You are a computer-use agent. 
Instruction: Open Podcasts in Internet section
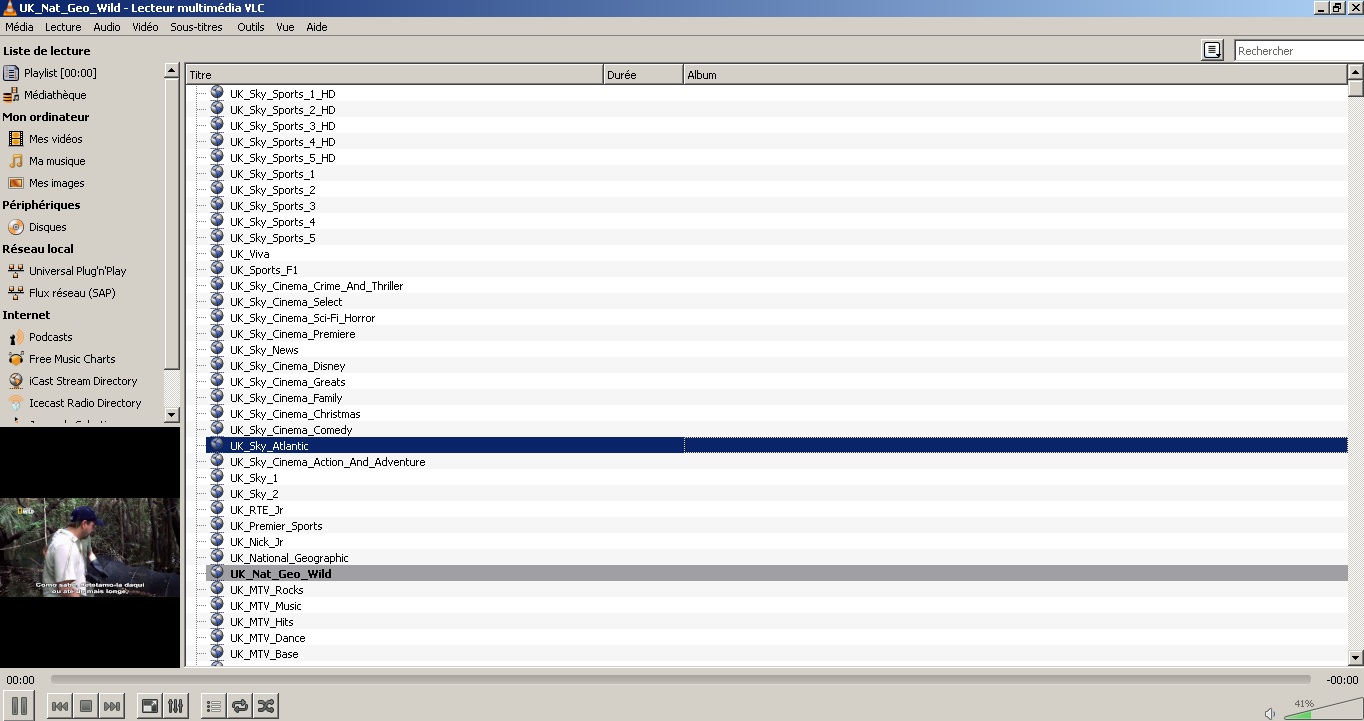click(50, 337)
